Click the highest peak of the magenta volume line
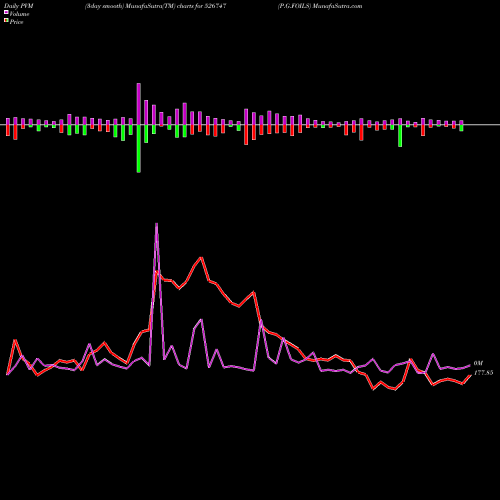Screen dimensions: 500x500 tap(157, 224)
